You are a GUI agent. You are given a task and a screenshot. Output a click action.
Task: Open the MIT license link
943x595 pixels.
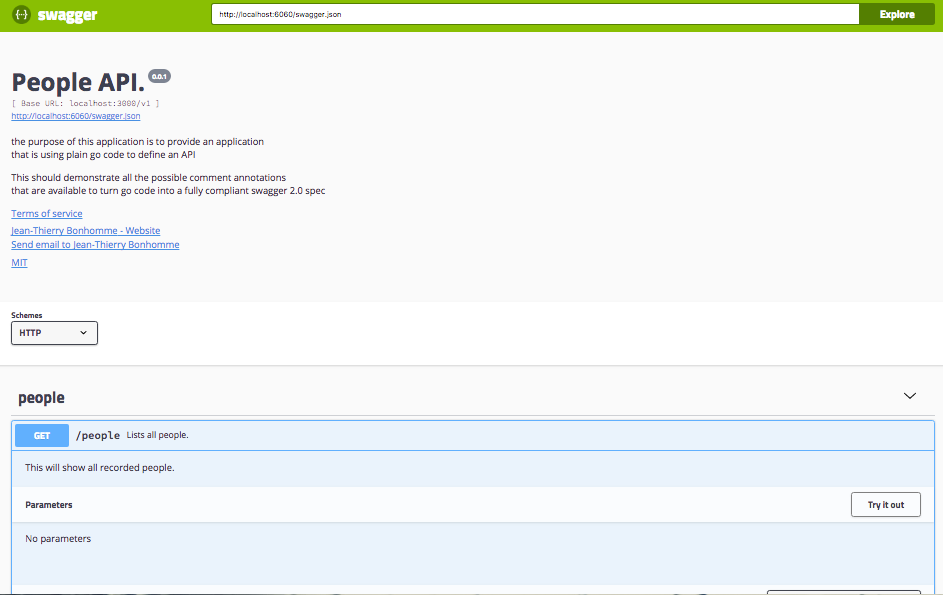click(19, 263)
